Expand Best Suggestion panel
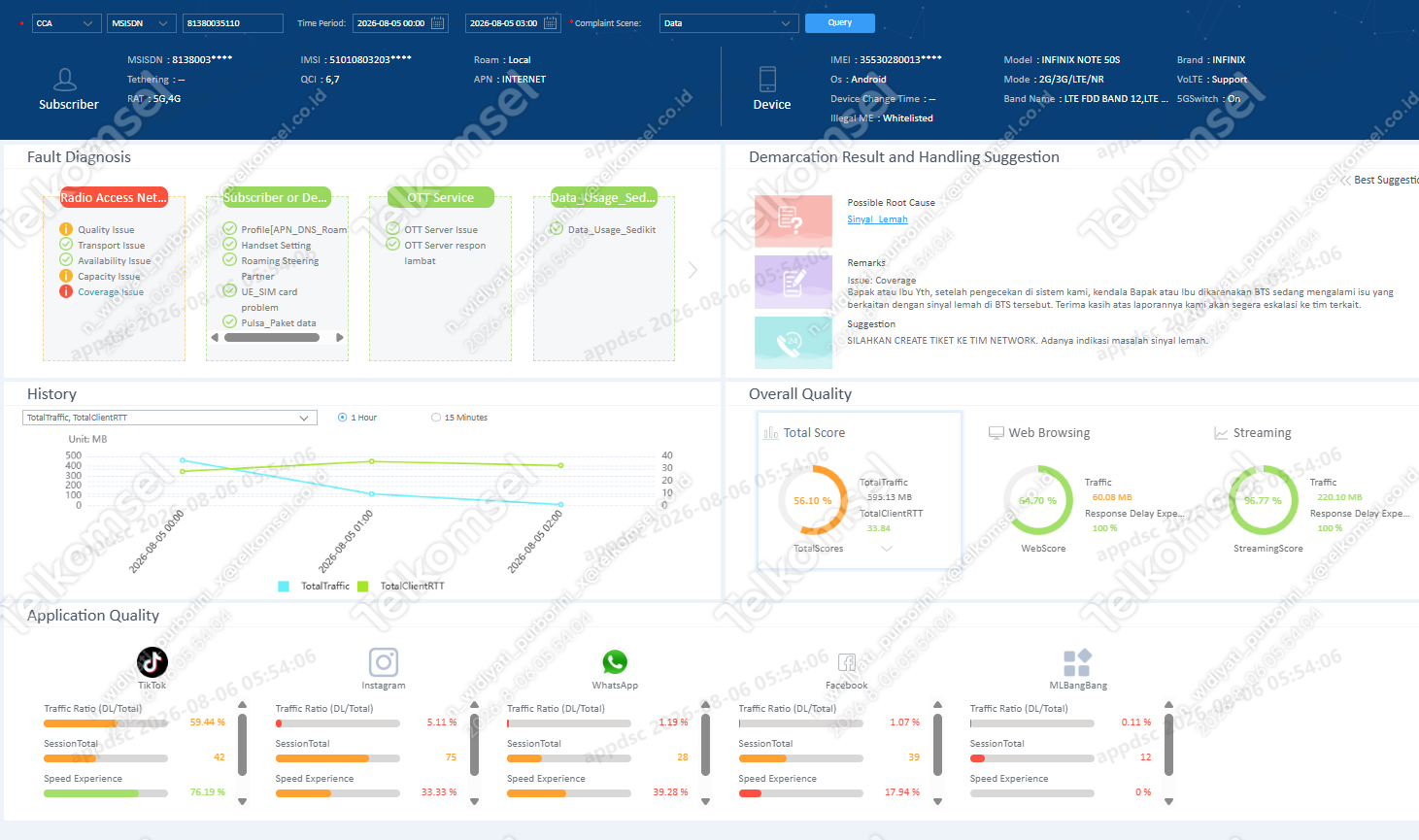The image size is (1419, 840). click(1379, 180)
